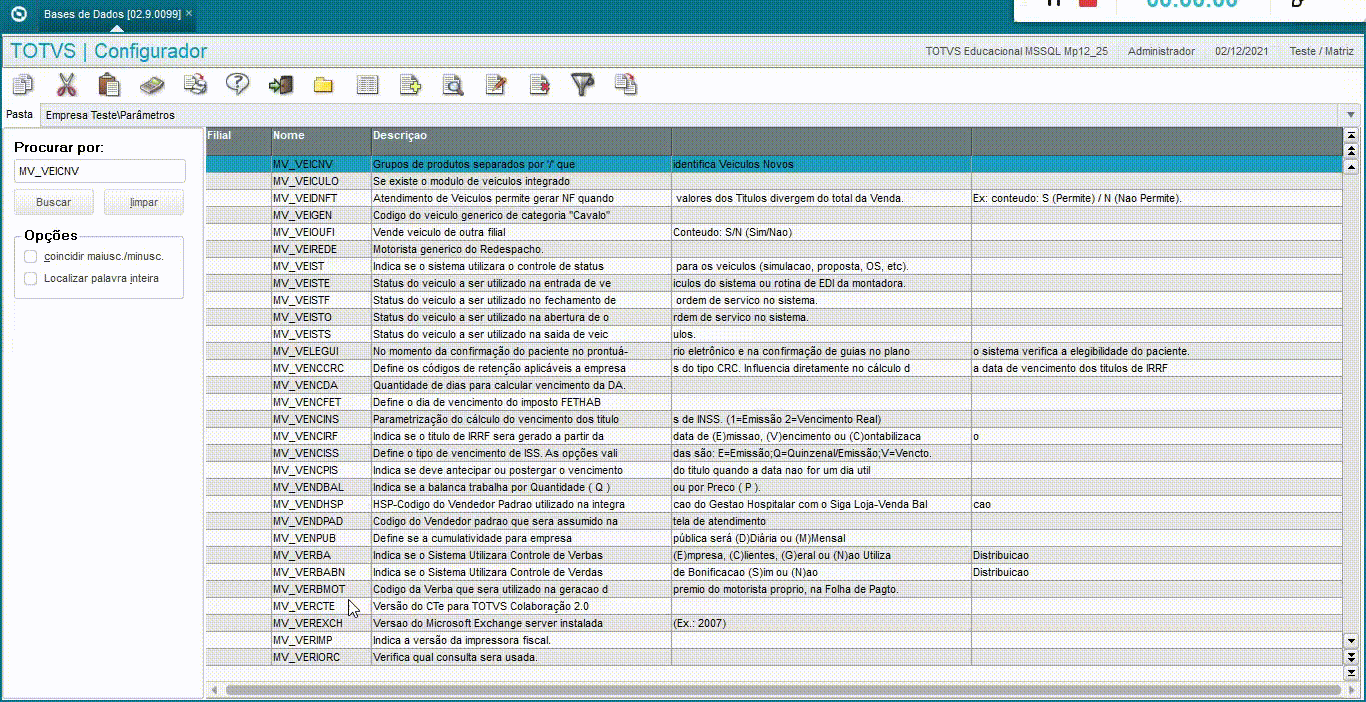Select the MV_VEIDNFT row

(x=773, y=198)
